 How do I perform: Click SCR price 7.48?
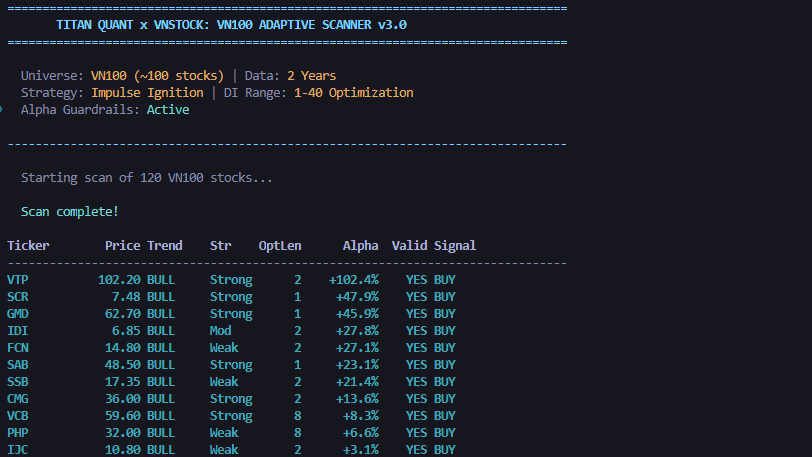coord(126,297)
